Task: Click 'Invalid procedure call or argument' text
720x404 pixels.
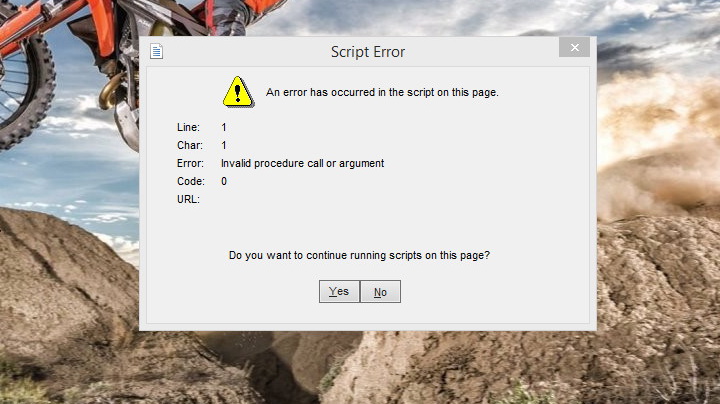Action: [x=302, y=163]
